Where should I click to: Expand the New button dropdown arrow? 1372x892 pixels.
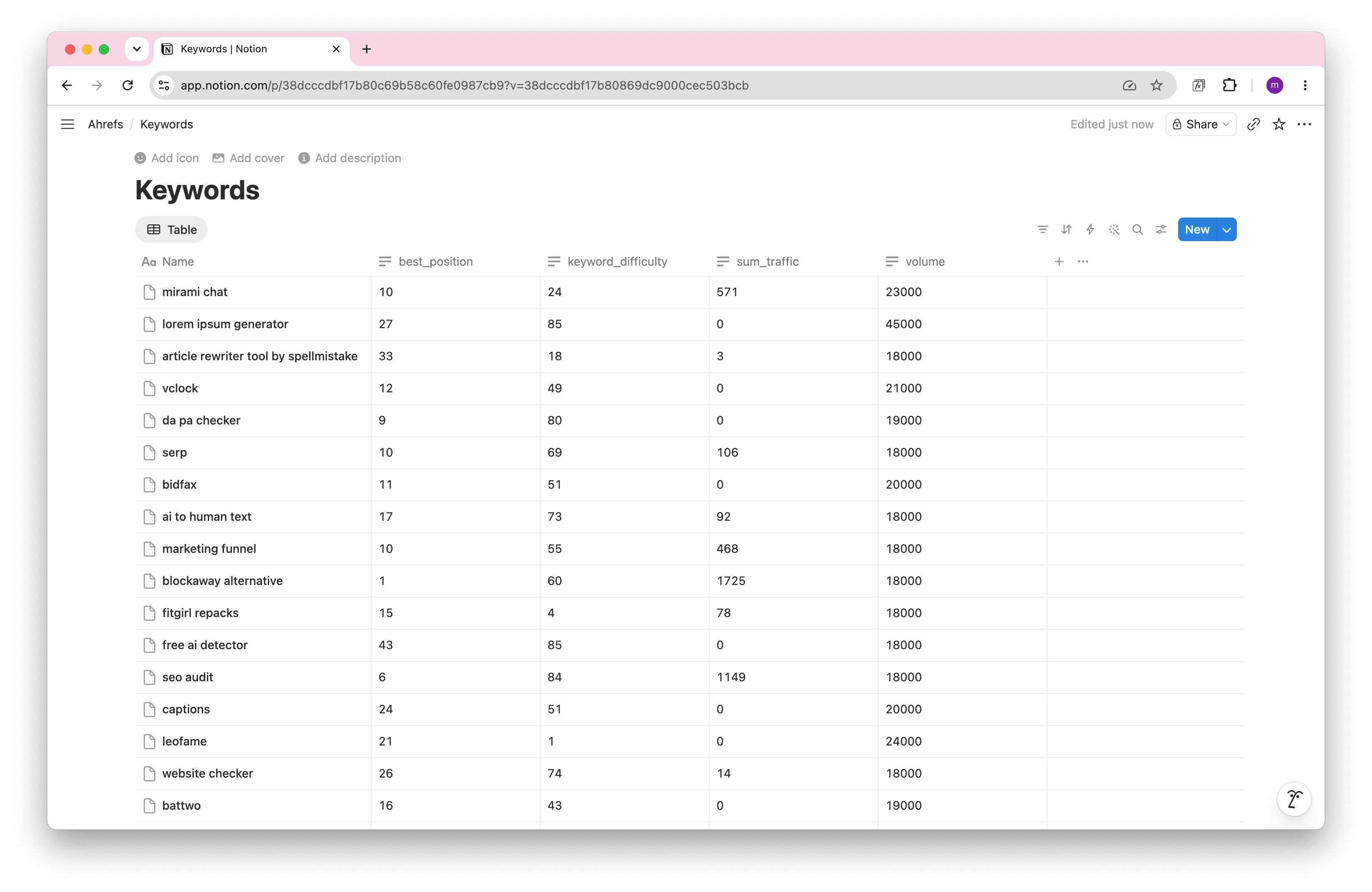coord(1227,230)
